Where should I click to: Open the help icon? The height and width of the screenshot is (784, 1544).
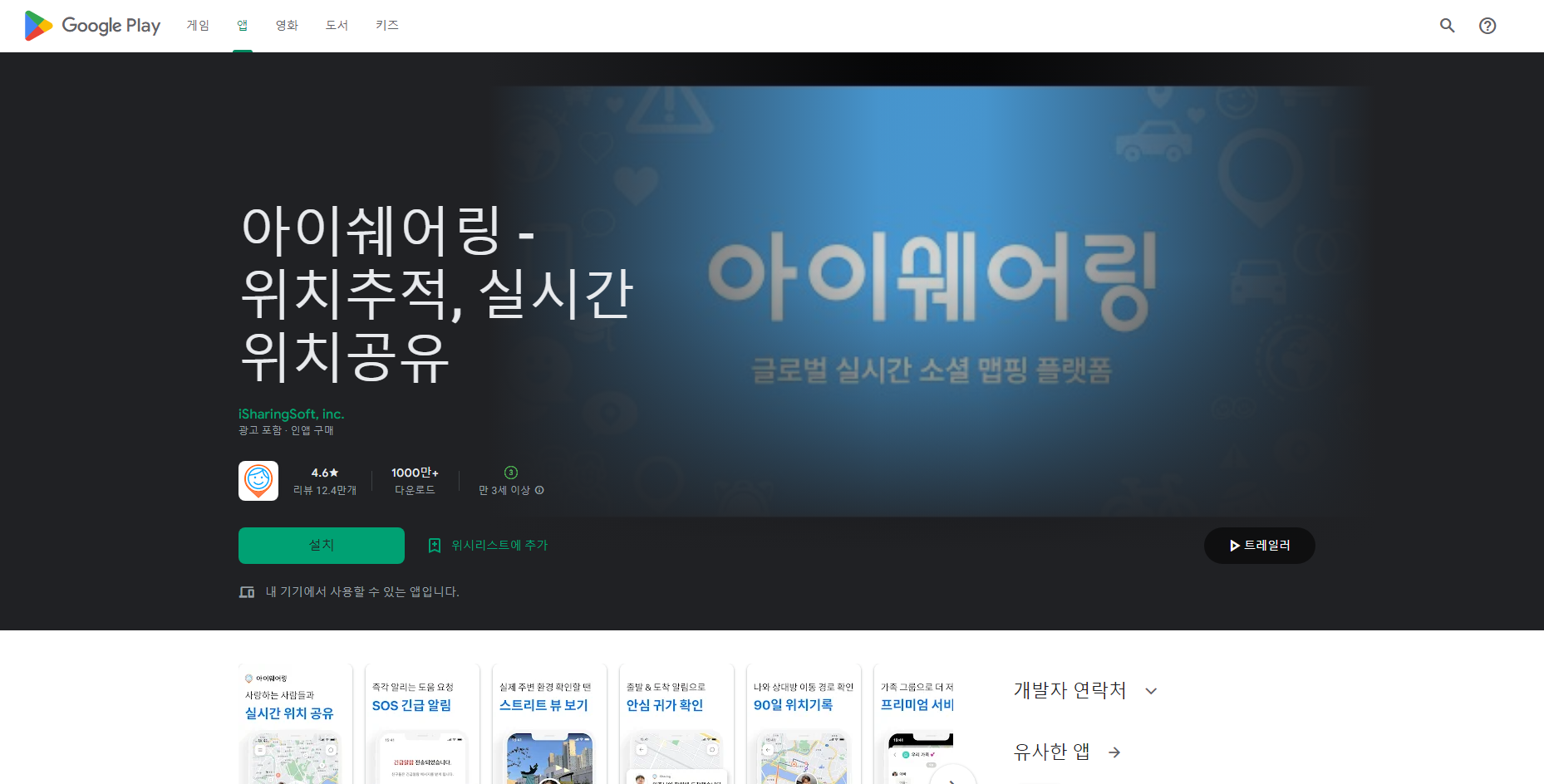coord(1487,26)
